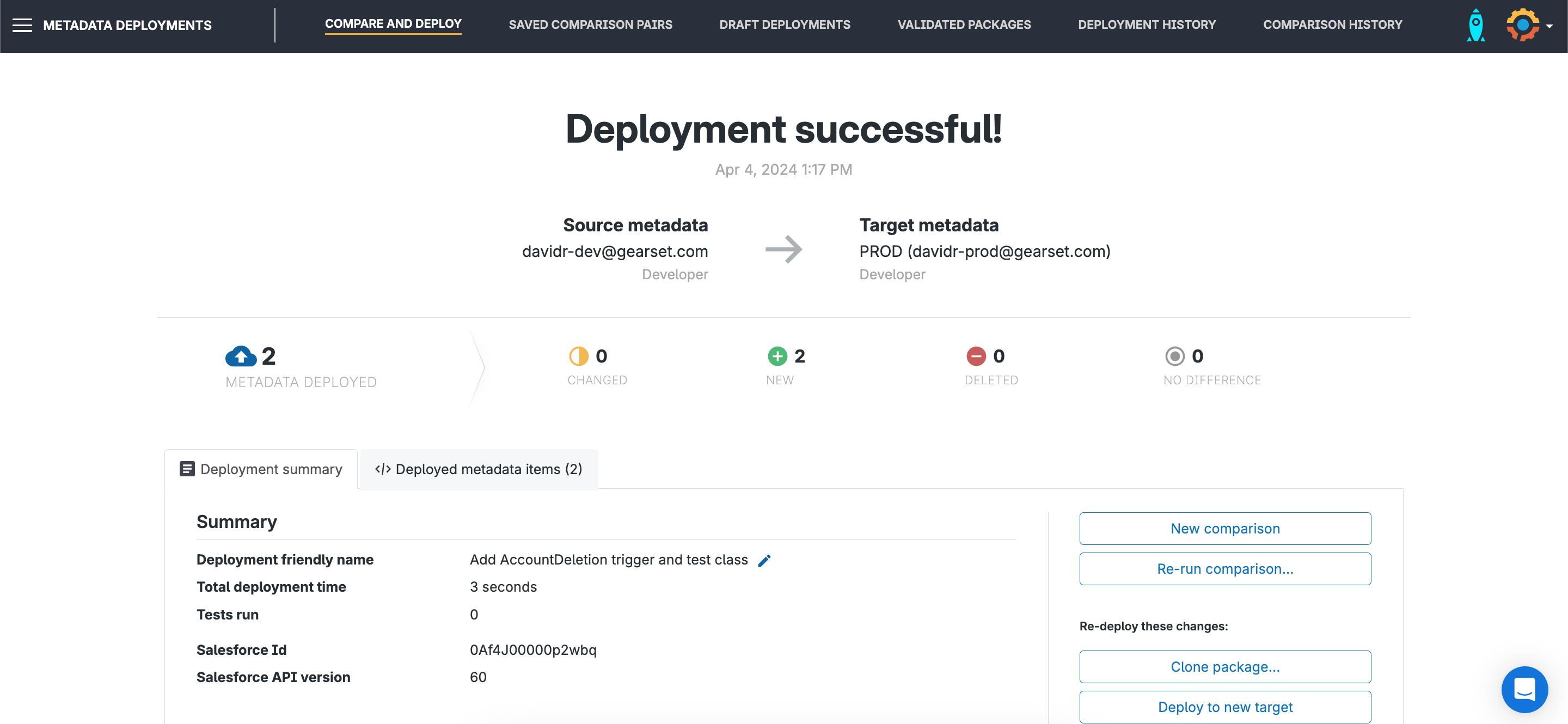Open Validated Packages section

[964, 25]
